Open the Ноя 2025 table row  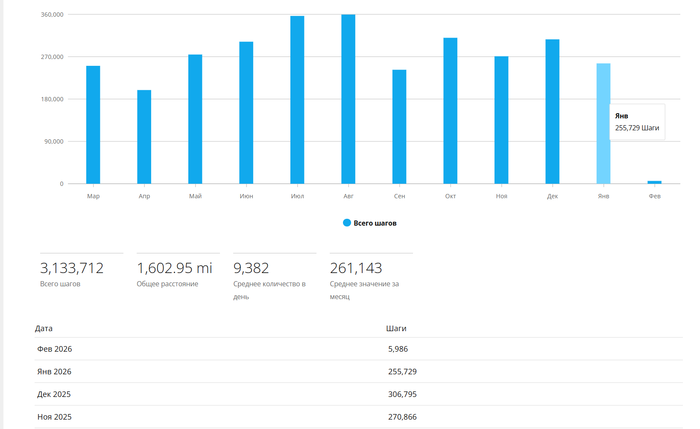coord(358,417)
